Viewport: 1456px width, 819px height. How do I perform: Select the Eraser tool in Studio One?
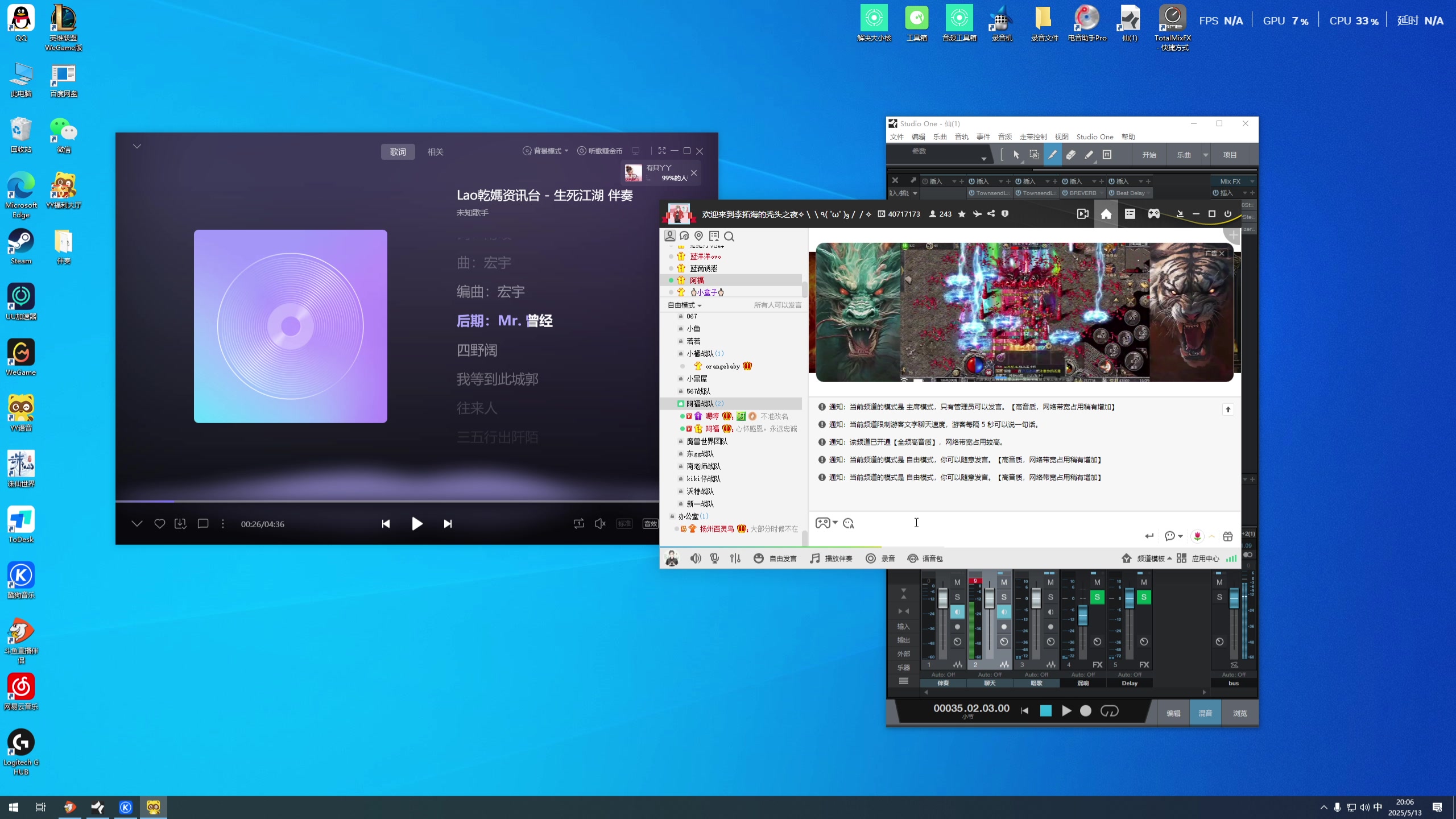point(1070,155)
